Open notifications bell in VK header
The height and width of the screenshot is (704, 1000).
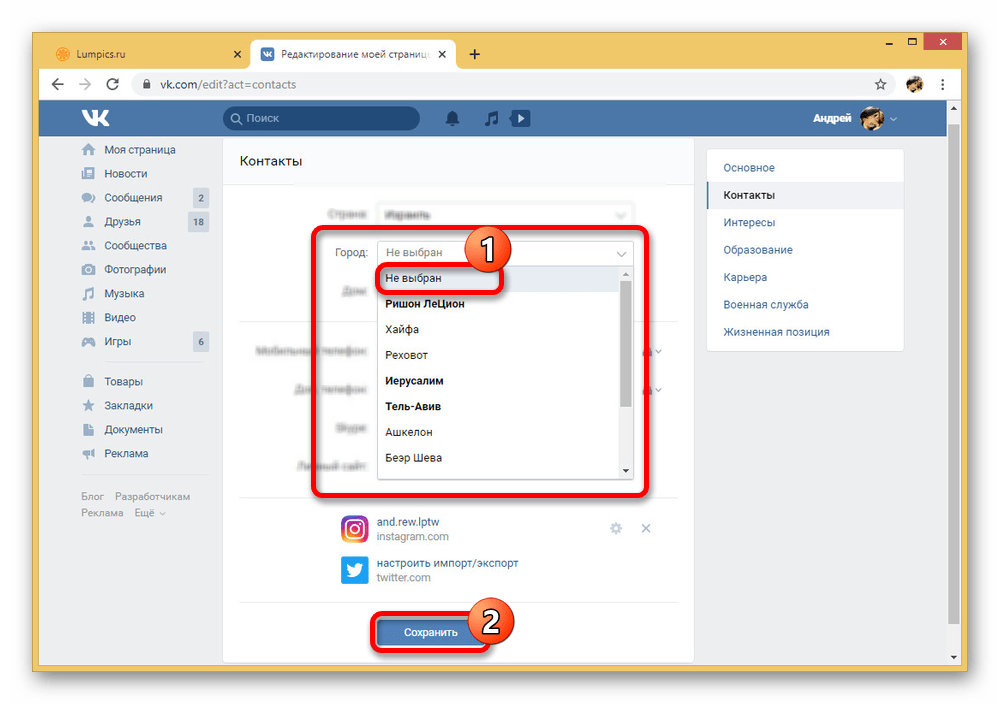pos(452,118)
